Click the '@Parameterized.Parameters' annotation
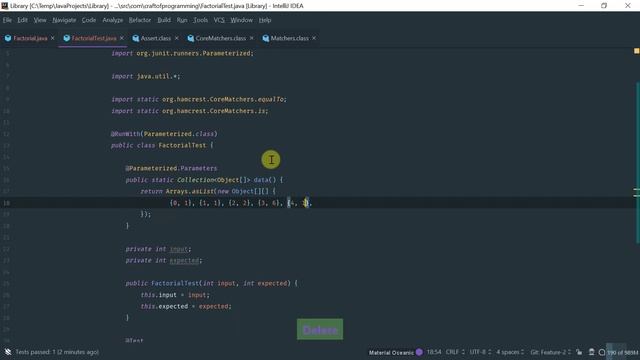 point(171,168)
